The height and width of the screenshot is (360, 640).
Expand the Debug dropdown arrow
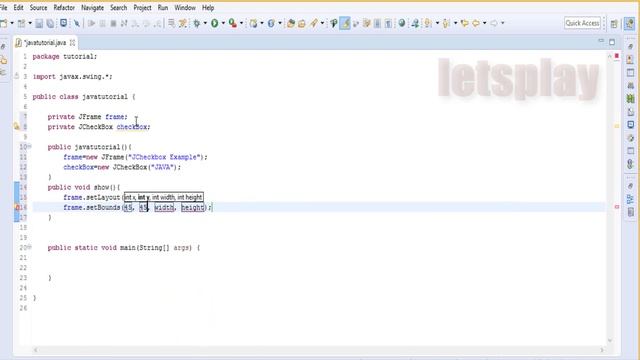pyautogui.click(x=205, y=23)
